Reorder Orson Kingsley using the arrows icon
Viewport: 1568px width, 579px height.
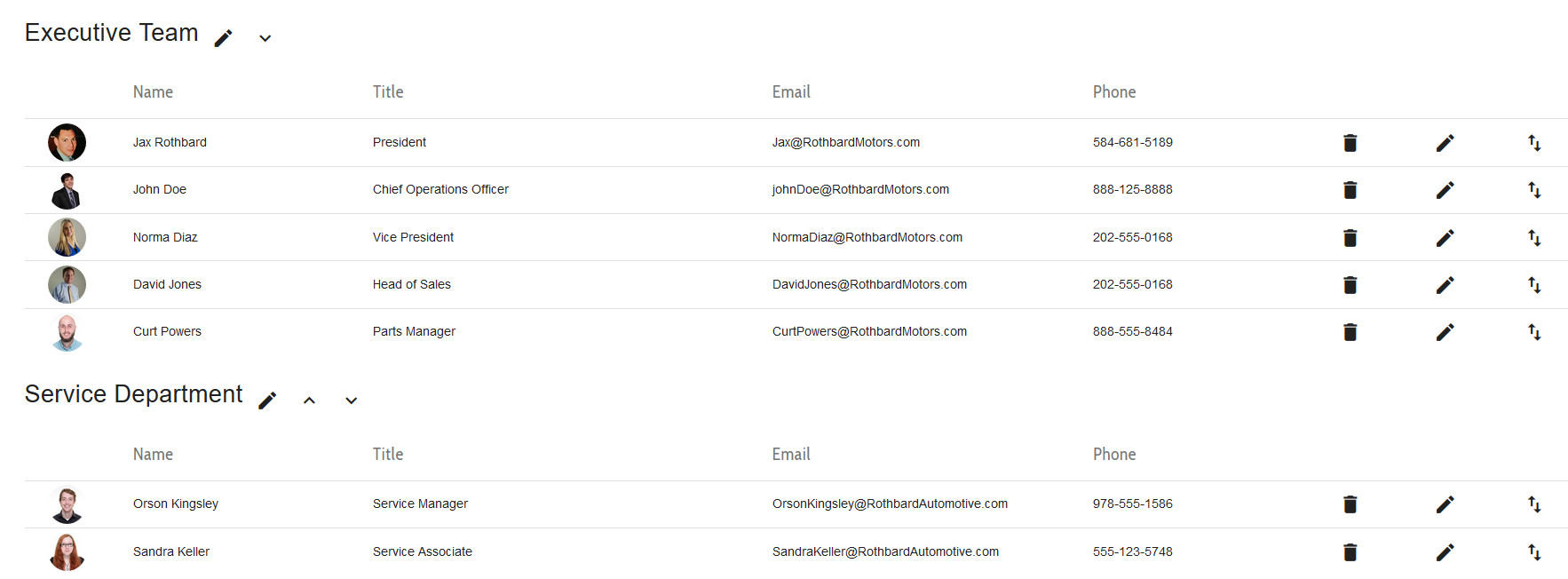(1534, 504)
